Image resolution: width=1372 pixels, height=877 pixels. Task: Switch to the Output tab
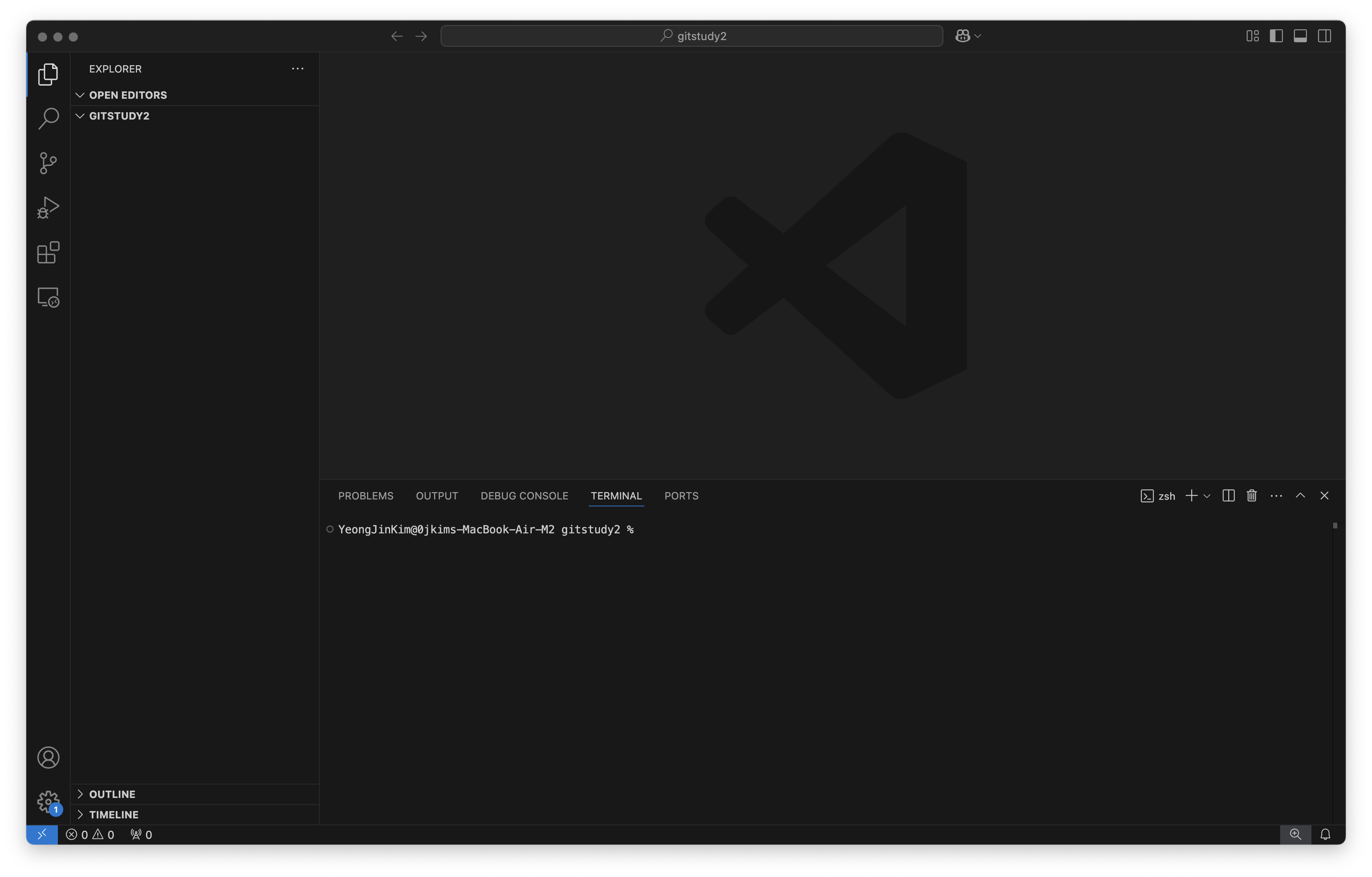437,496
